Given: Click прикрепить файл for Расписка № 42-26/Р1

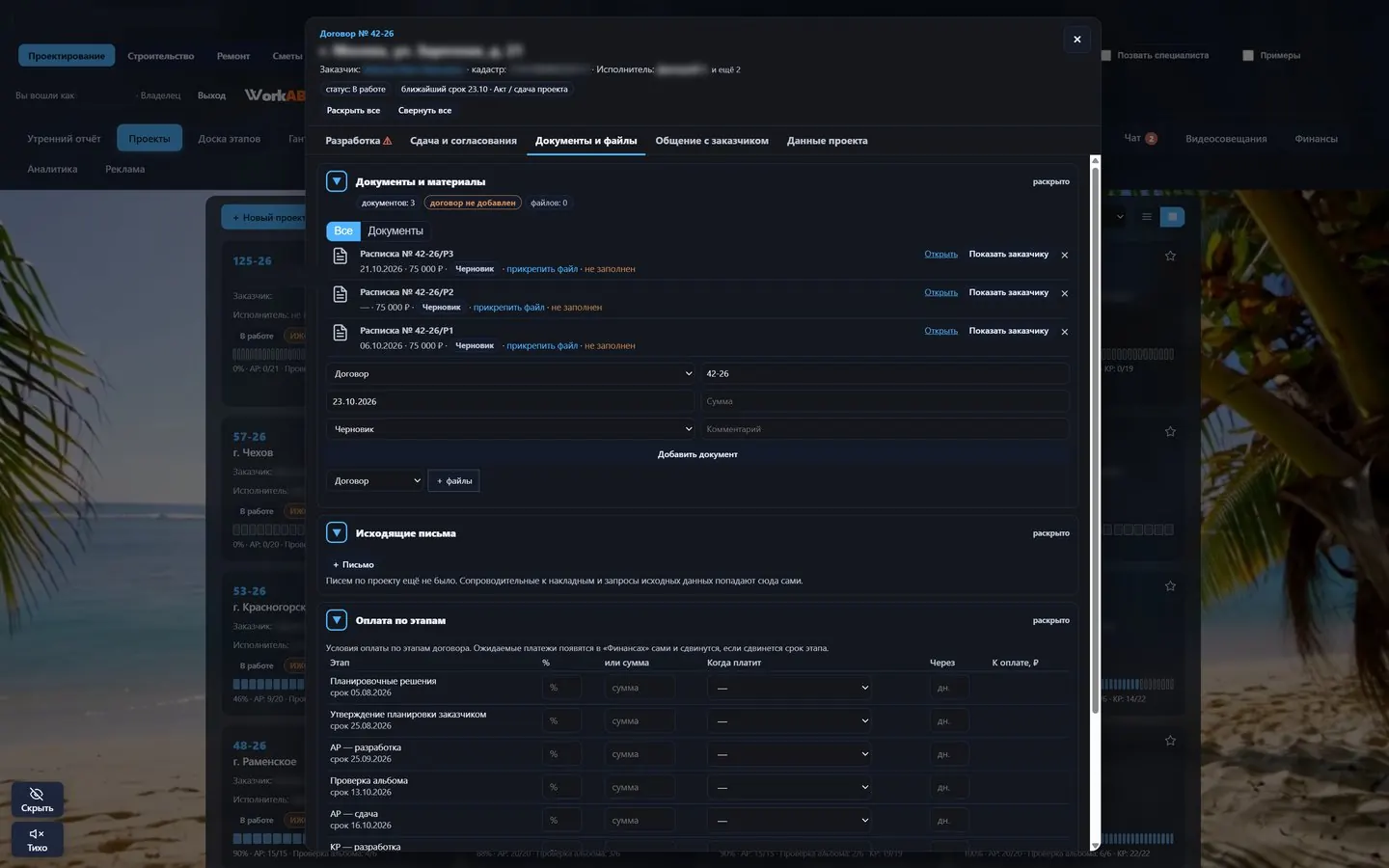Looking at the screenshot, I should click(x=542, y=346).
